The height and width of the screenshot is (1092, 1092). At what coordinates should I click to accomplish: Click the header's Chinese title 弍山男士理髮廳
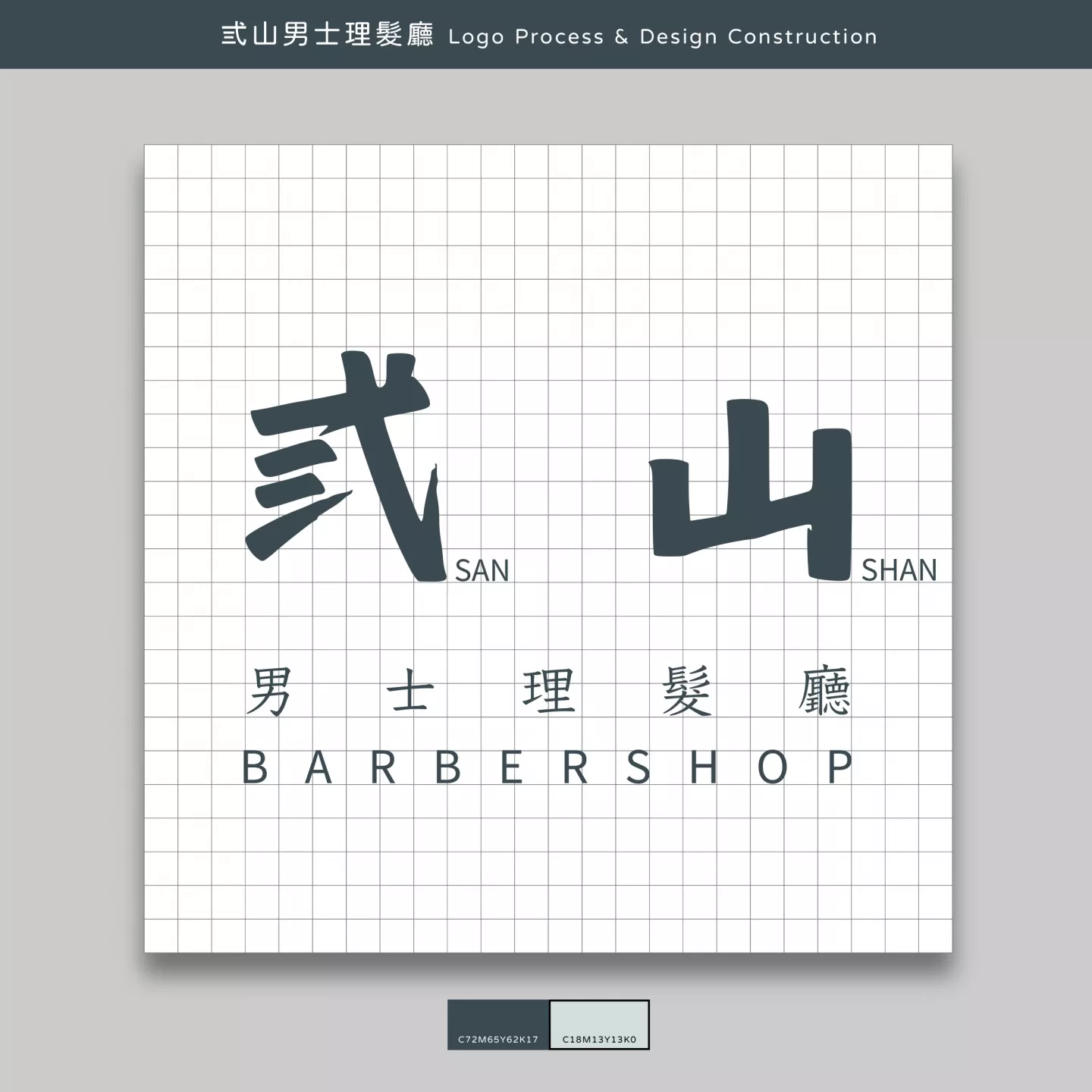point(327,36)
